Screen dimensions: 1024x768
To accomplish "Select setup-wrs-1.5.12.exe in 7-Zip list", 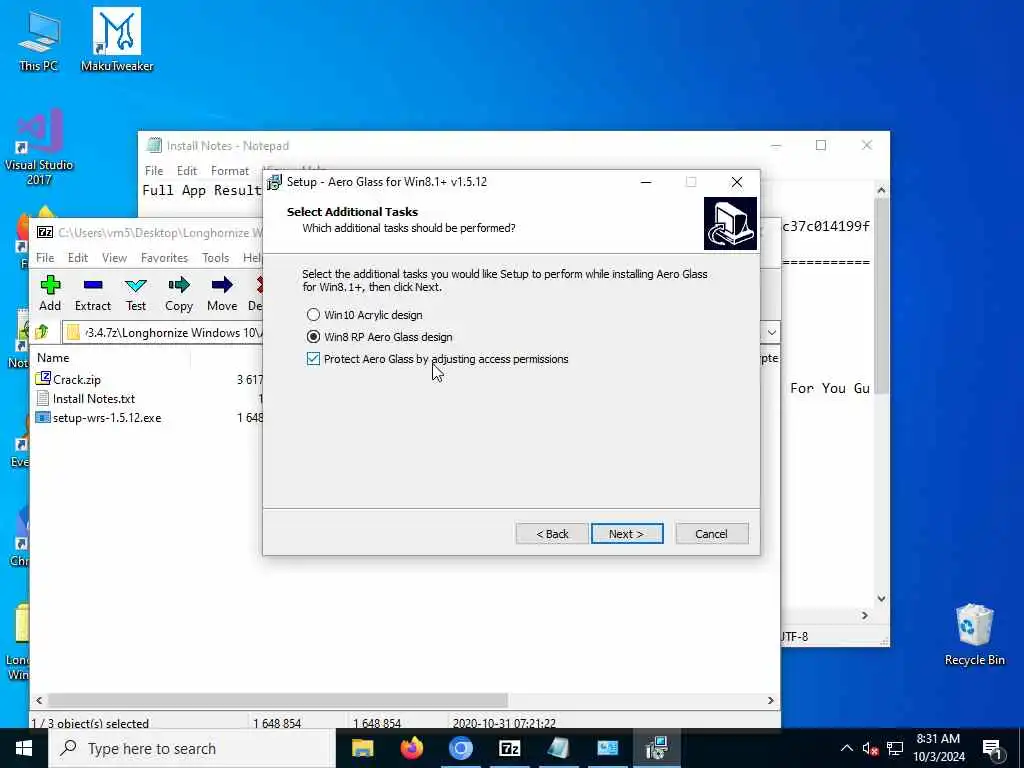I will (99, 418).
